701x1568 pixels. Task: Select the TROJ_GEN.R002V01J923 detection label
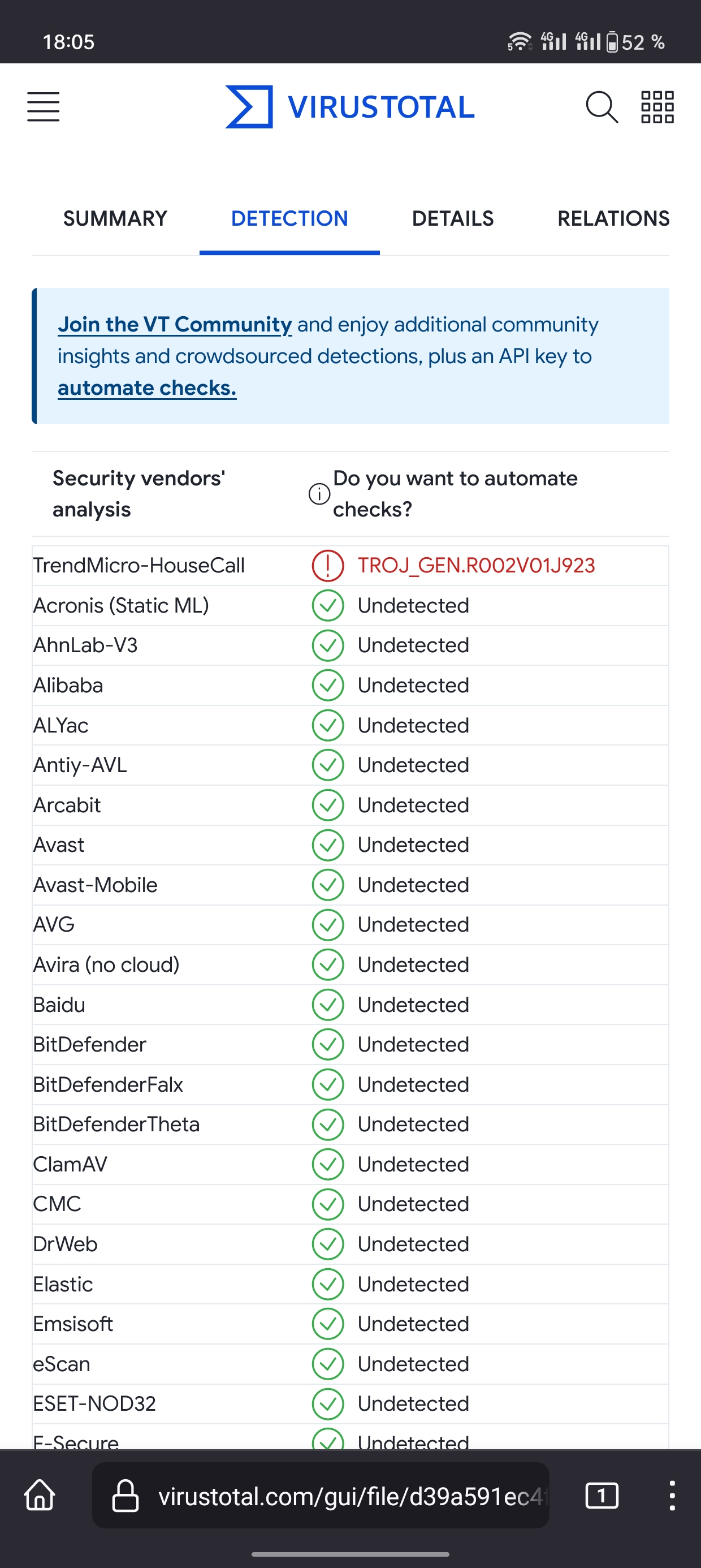pos(478,565)
